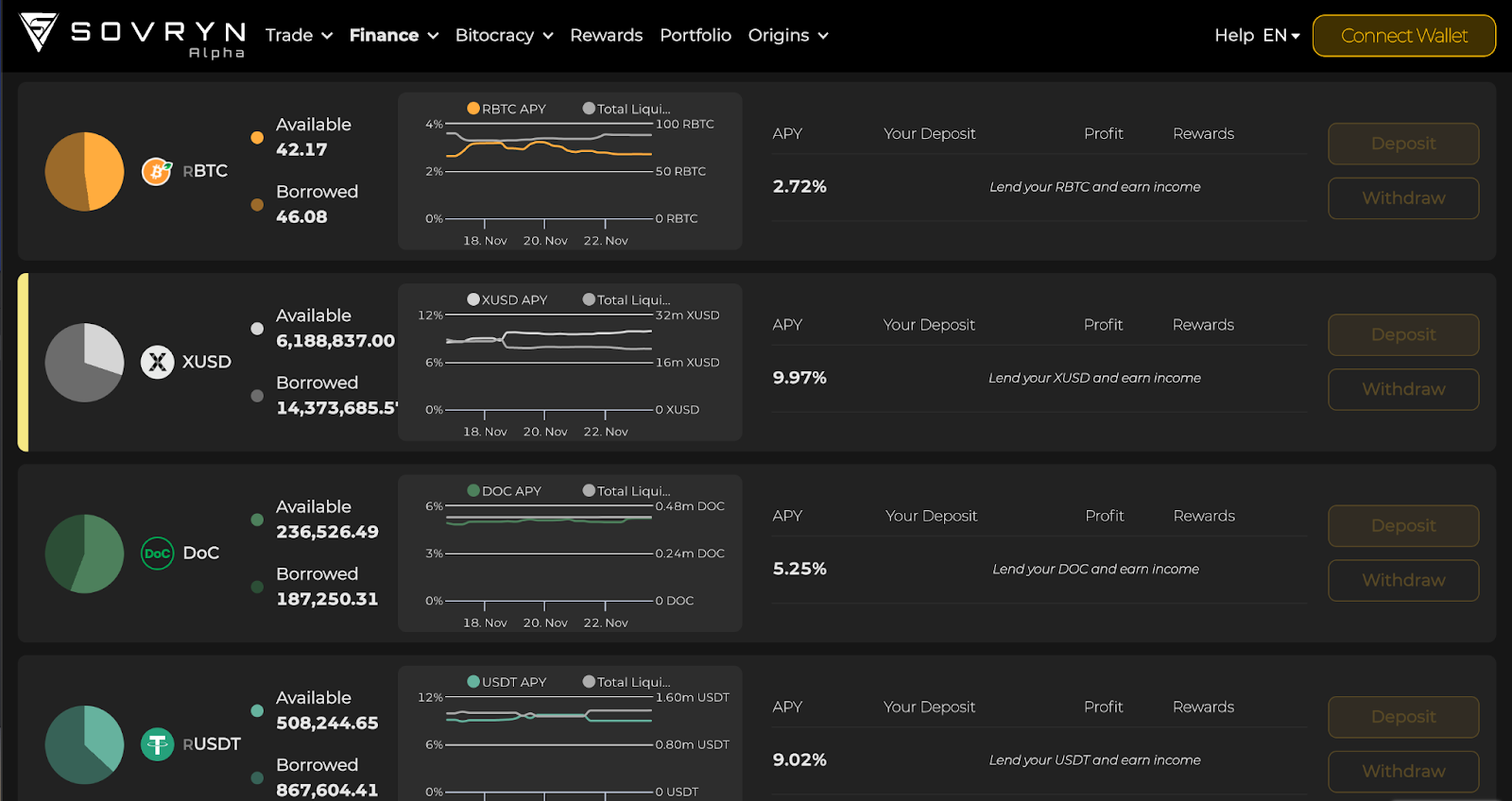This screenshot has height=801, width=1512.
Task: Click the RUSDT Tether token icon
Action: click(158, 744)
